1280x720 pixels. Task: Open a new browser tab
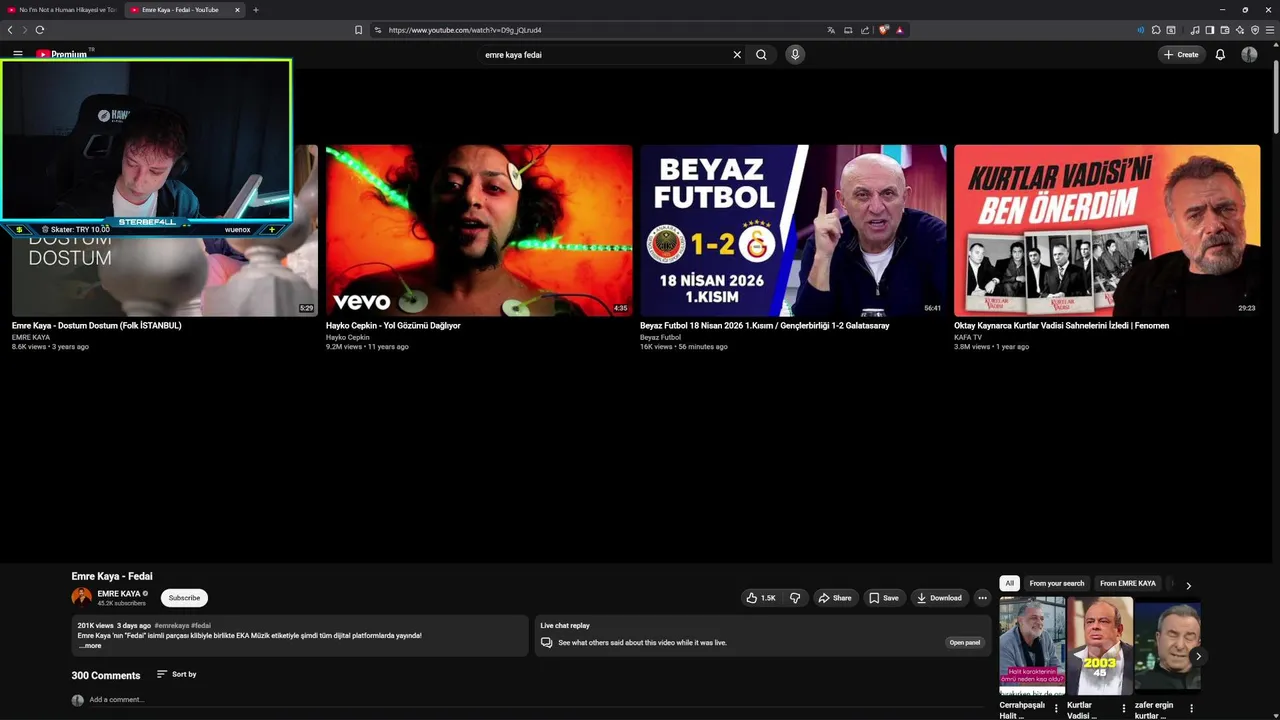click(256, 10)
